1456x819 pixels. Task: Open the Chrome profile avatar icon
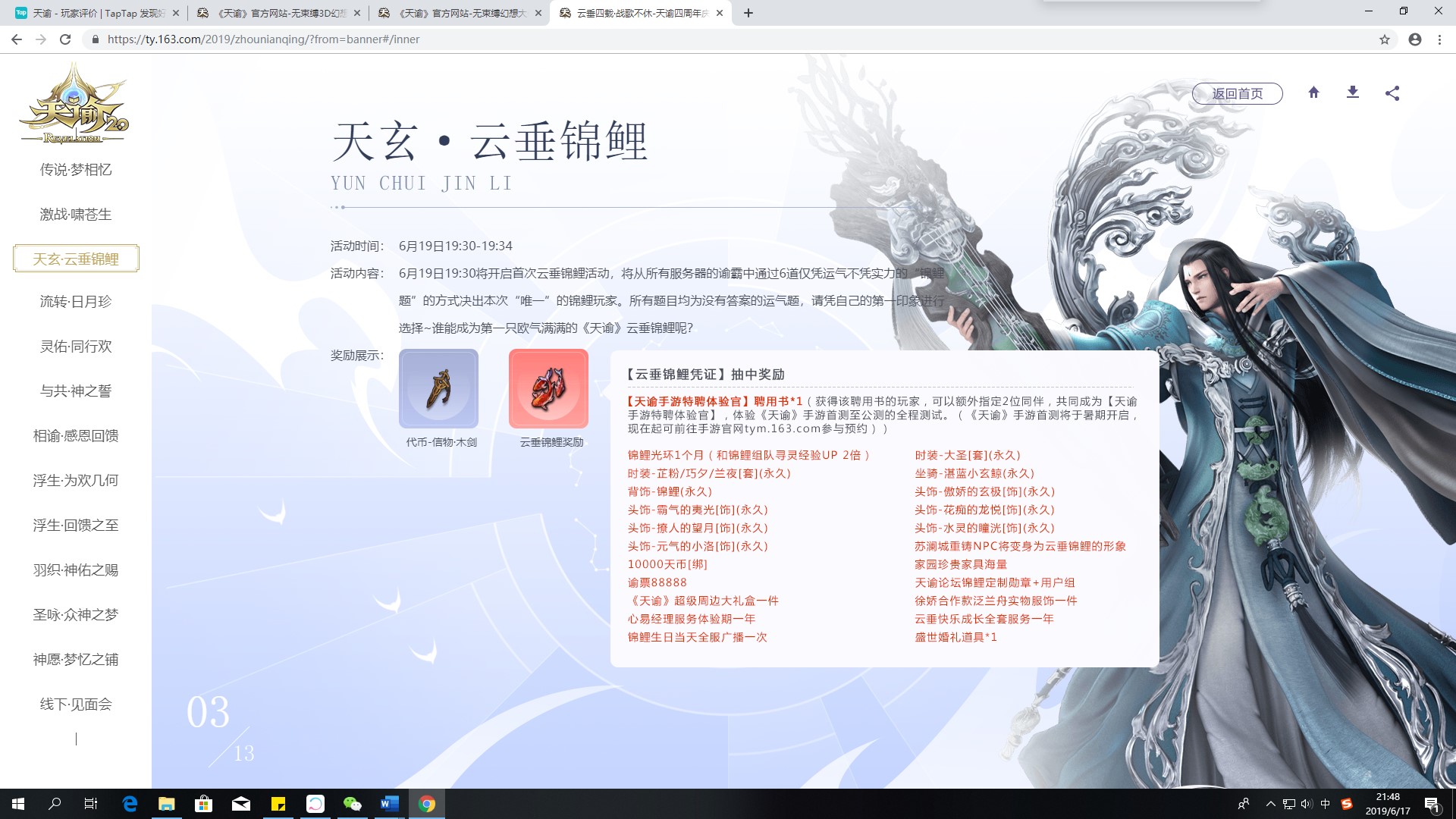(x=1414, y=39)
